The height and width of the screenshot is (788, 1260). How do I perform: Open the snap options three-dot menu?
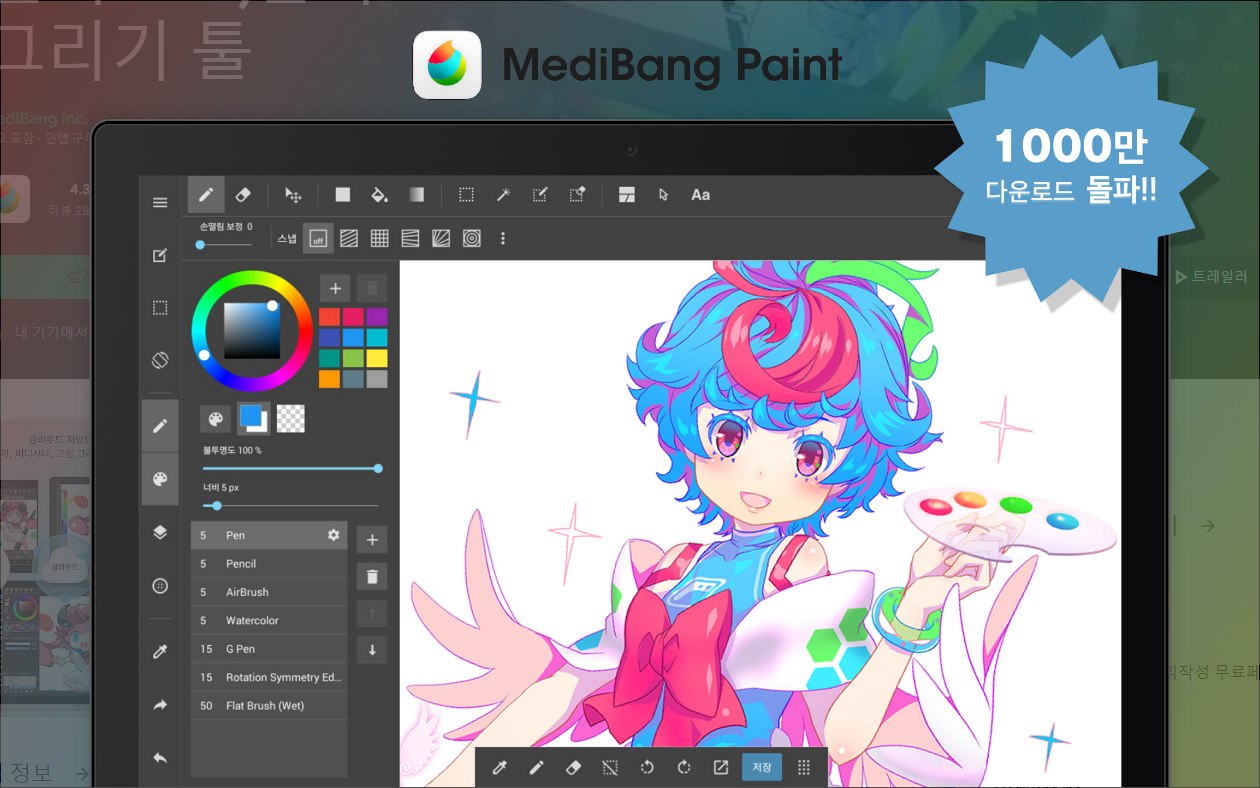click(503, 239)
